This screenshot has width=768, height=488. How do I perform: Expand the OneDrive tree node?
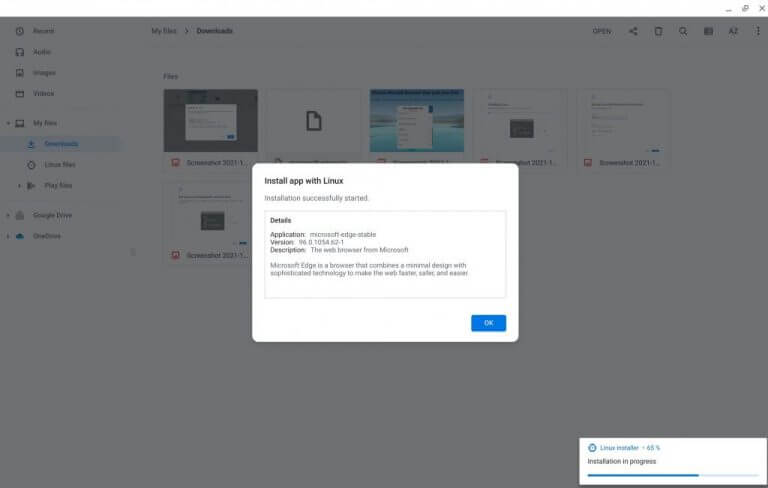tap(8, 236)
